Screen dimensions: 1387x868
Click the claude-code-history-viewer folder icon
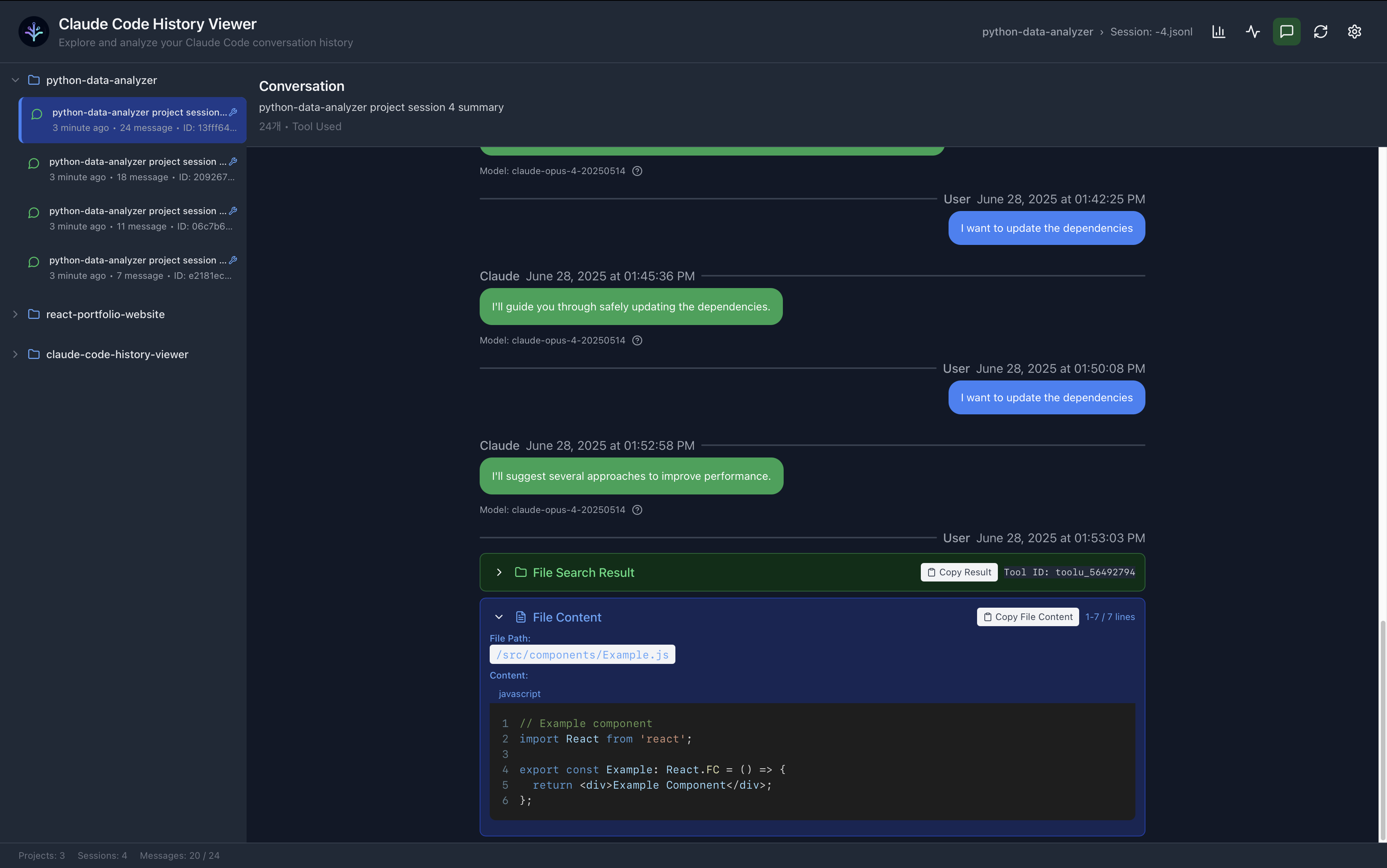34,354
